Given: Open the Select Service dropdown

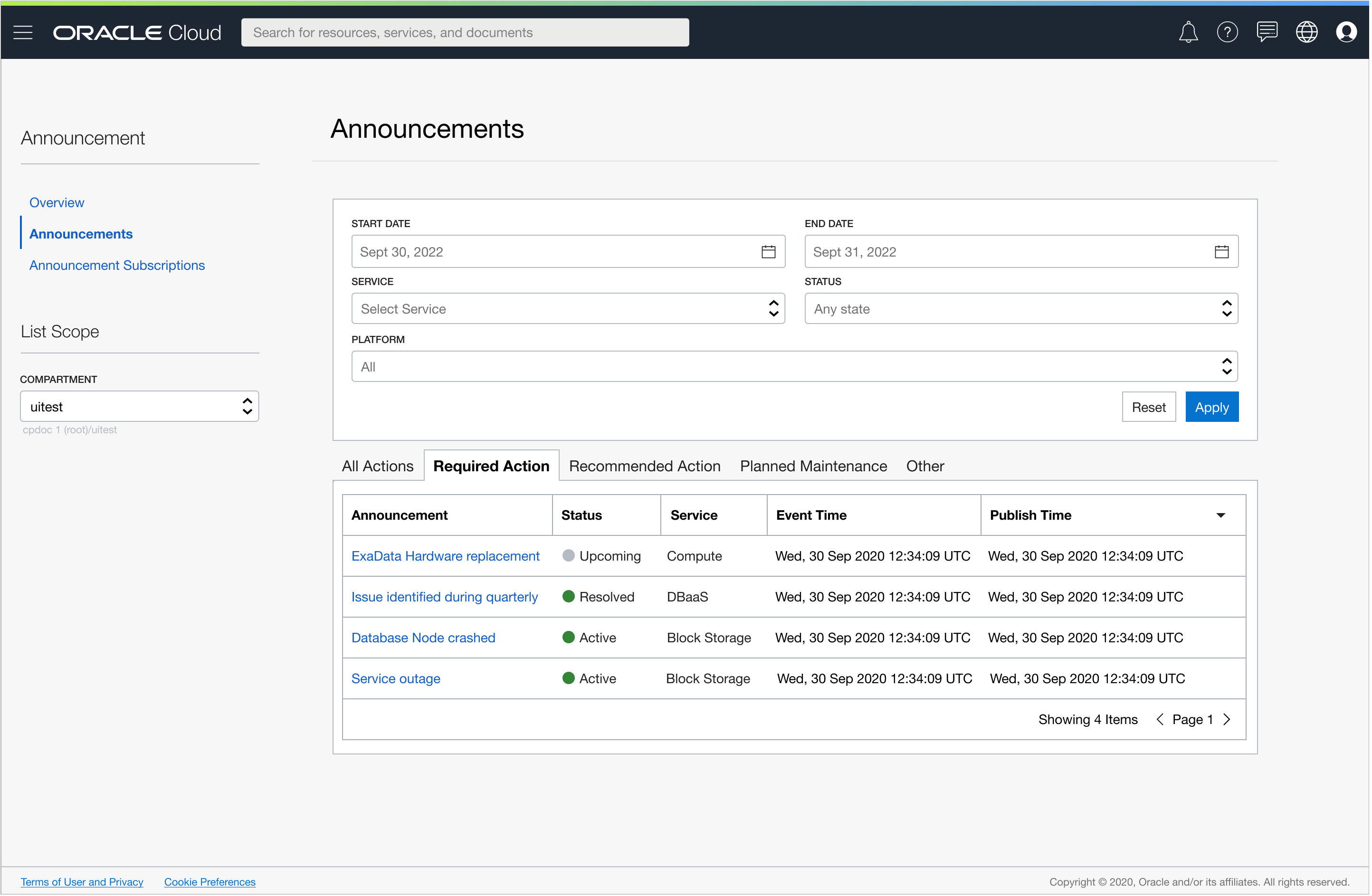Looking at the screenshot, I should pyautogui.click(x=568, y=308).
